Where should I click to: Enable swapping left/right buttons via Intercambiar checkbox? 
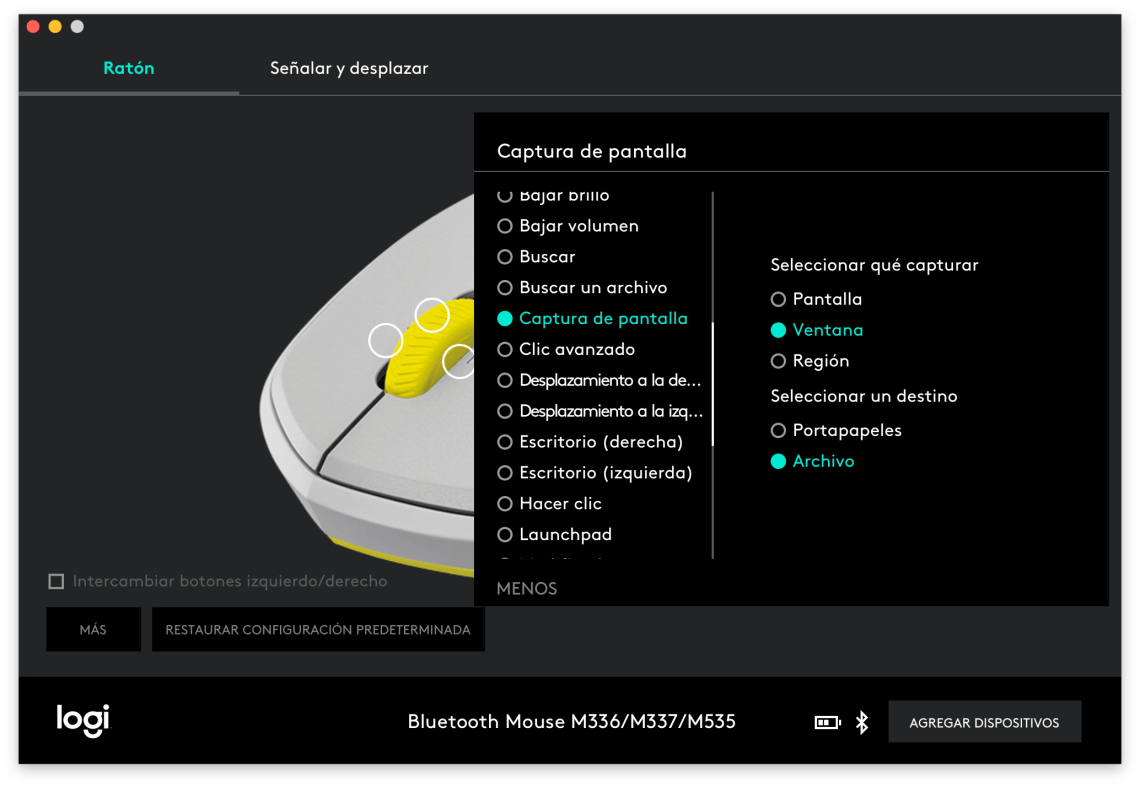point(56,580)
